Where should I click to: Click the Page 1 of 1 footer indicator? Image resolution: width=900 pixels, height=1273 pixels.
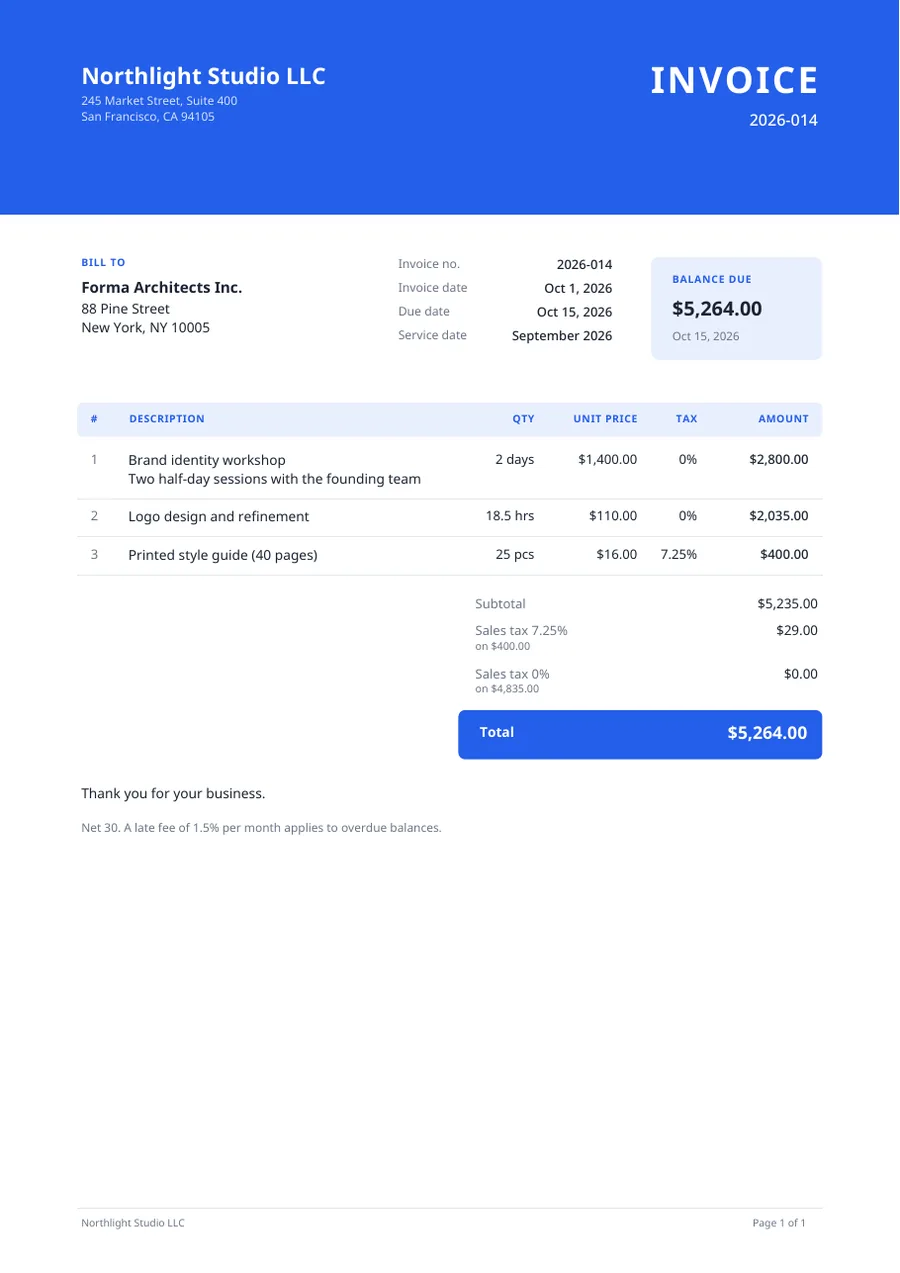(779, 1223)
